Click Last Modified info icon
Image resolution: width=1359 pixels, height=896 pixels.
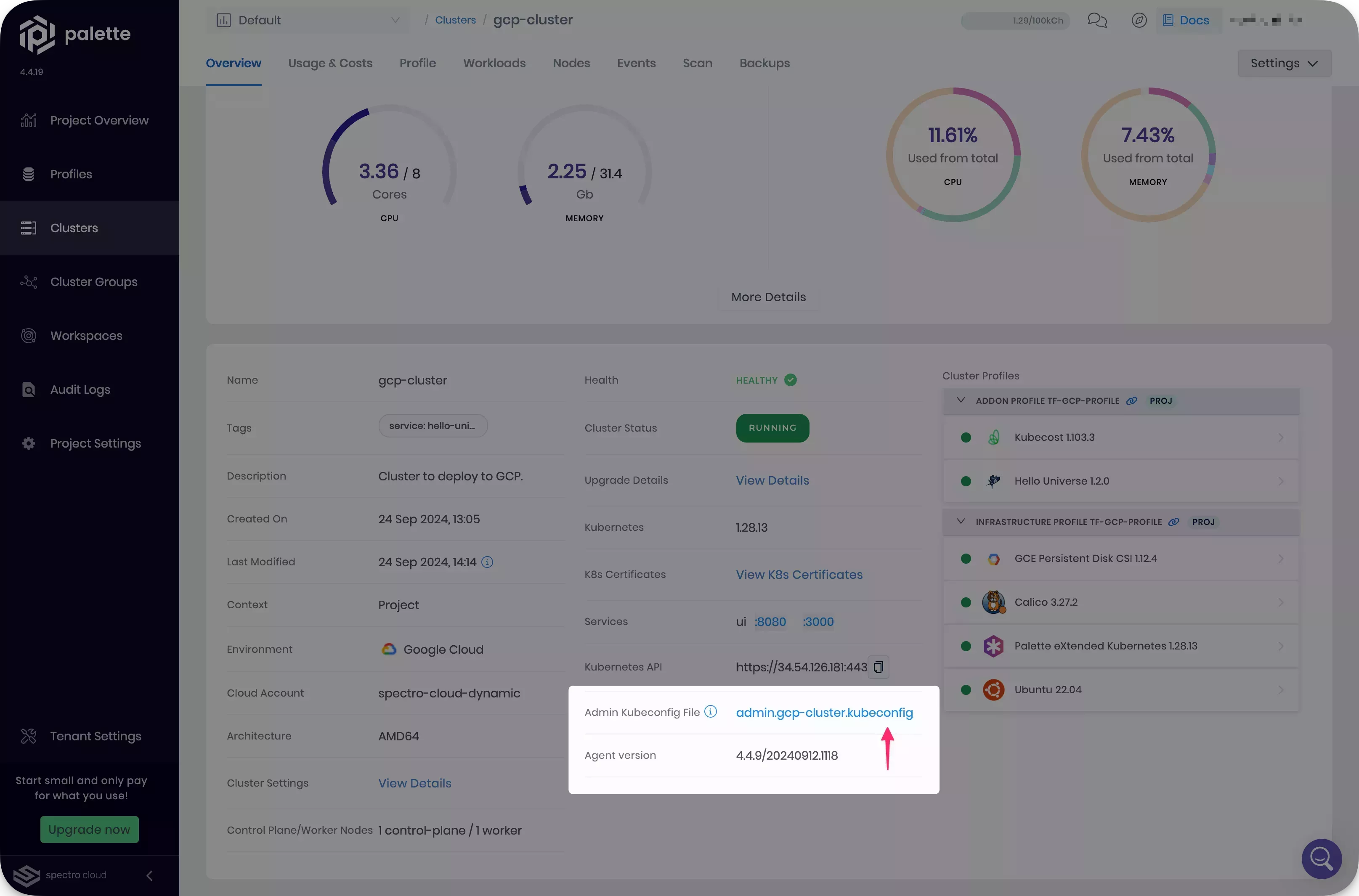487,562
